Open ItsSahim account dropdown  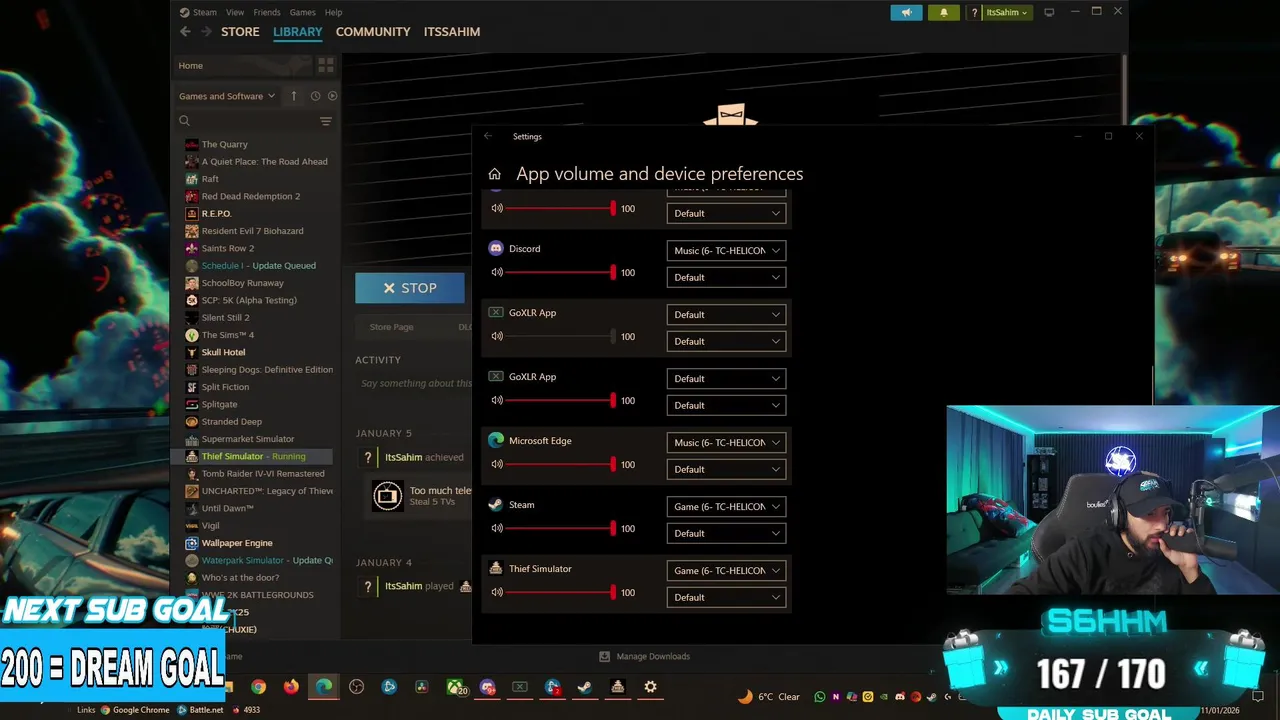1007,13
